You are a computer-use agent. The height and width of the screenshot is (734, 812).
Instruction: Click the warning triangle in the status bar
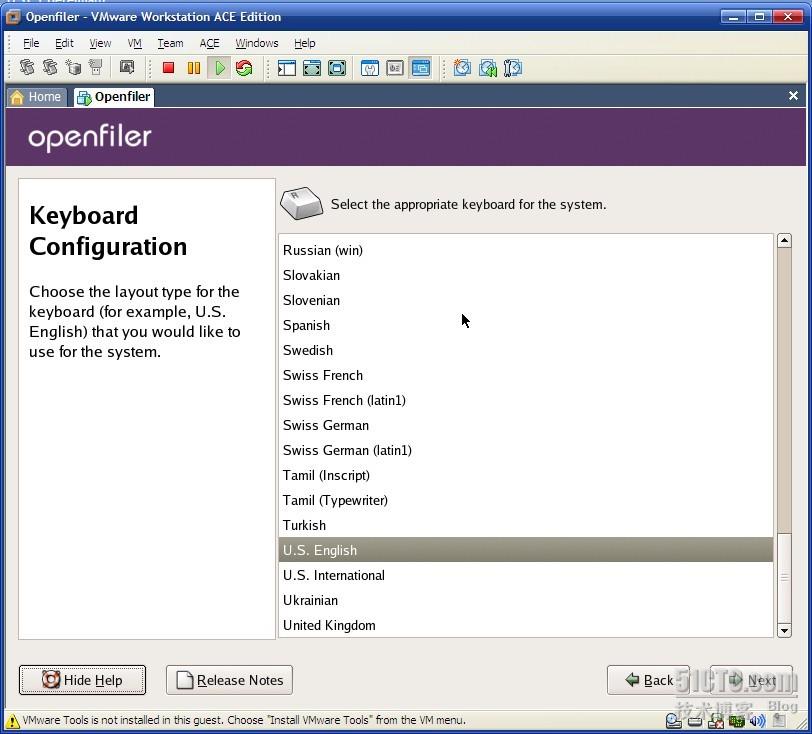tap(12, 721)
